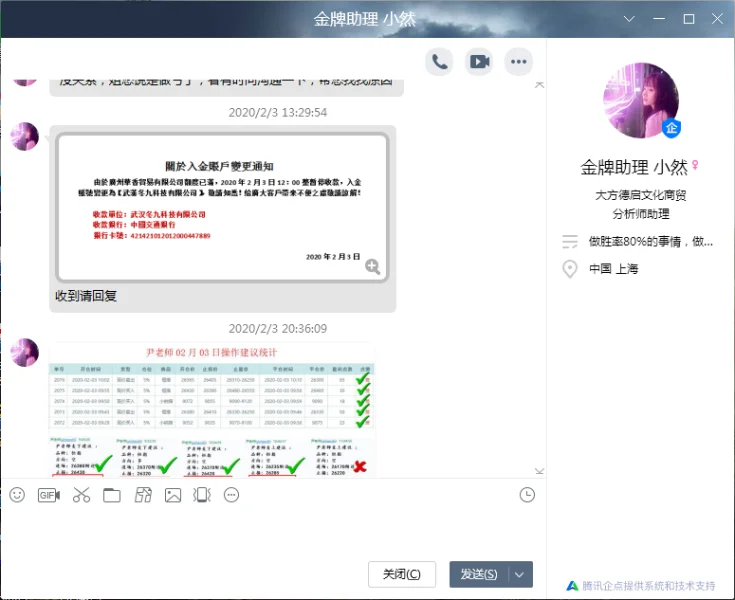Open more input tools circle icon
The height and width of the screenshot is (600, 735).
tap(232, 495)
